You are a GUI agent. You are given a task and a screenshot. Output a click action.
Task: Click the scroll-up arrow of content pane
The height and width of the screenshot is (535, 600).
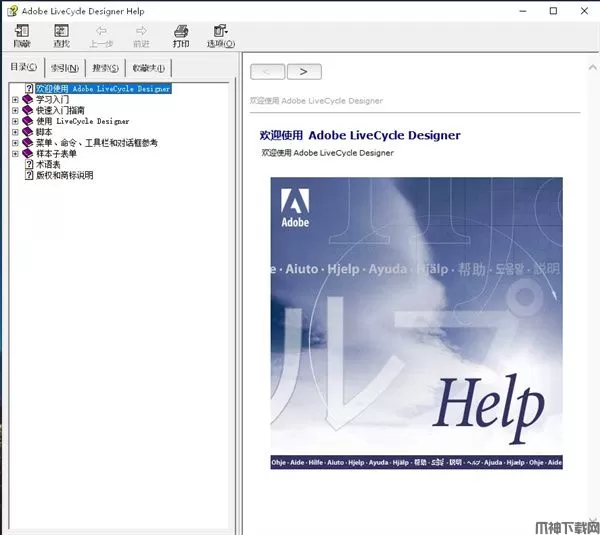coord(593,67)
